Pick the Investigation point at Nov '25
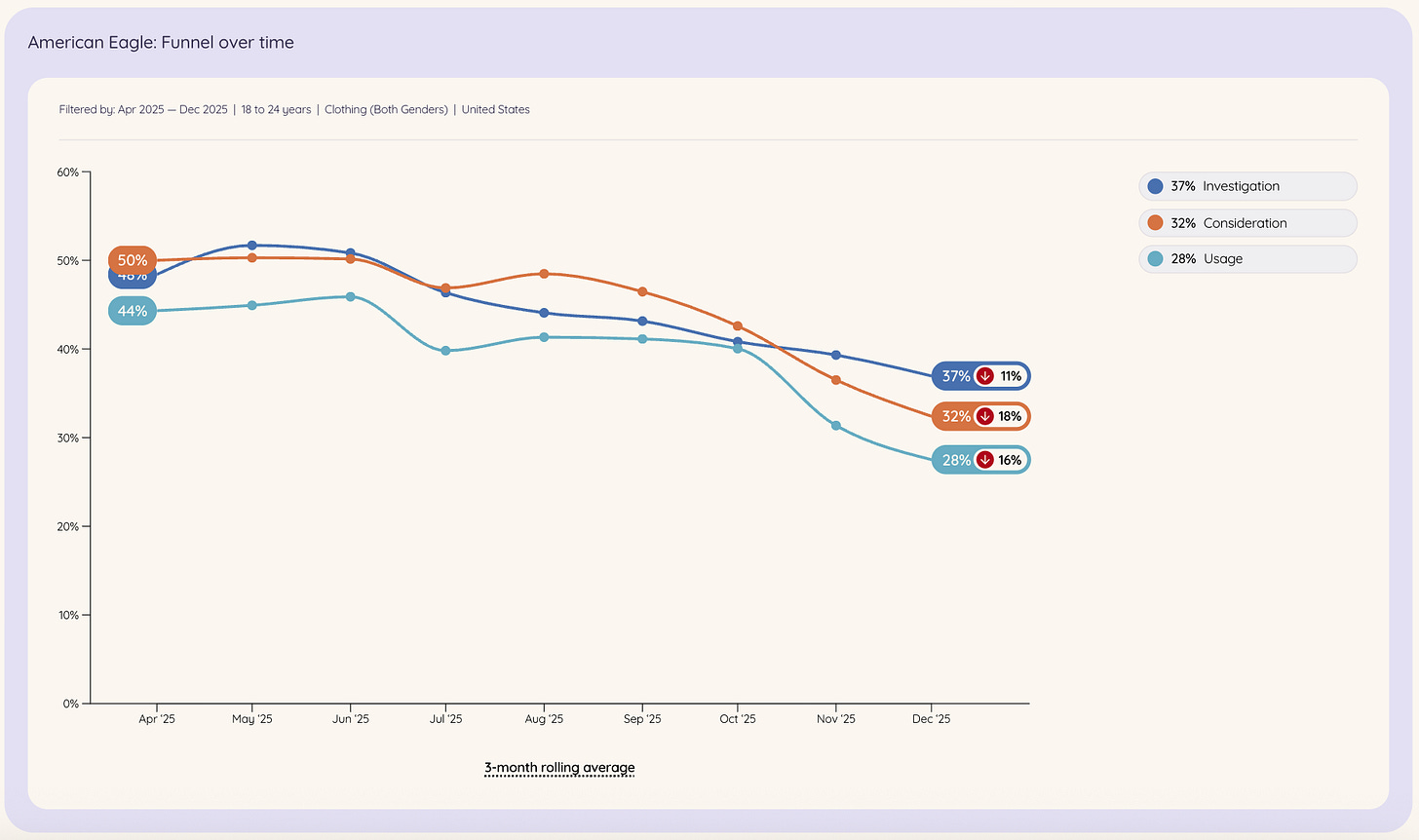The image size is (1419, 840). 836,355
